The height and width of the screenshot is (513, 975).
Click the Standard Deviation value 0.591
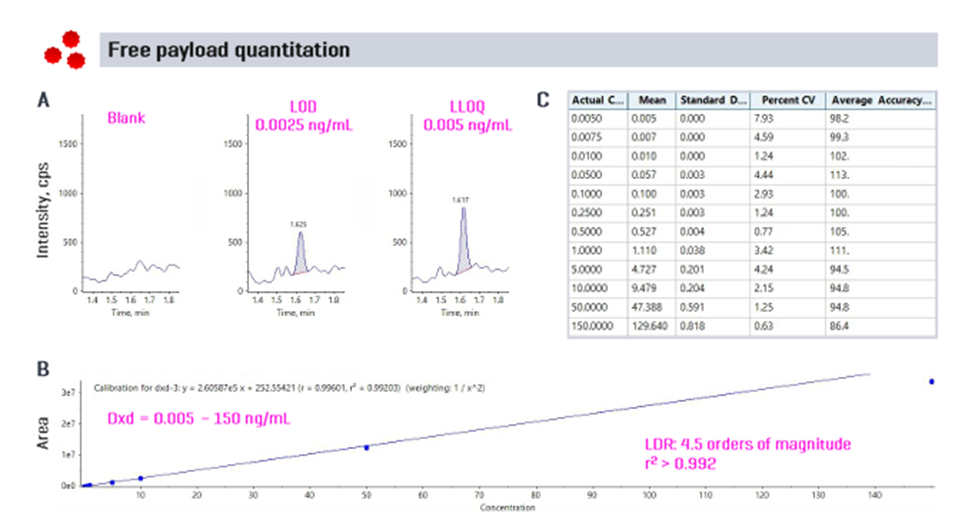(x=692, y=307)
